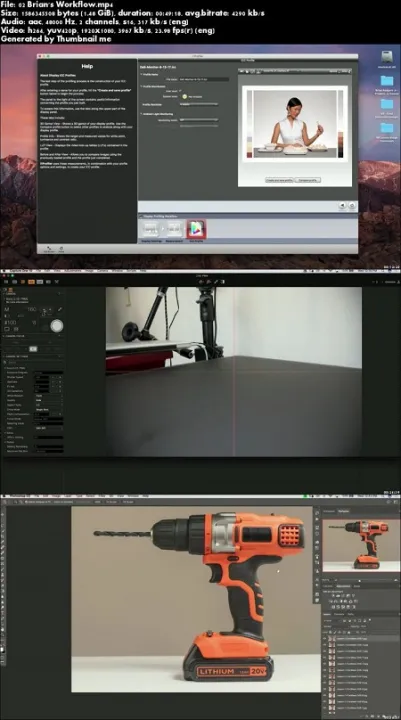
Task: Switch to the Navigator panel tab
Action: (343, 511)
